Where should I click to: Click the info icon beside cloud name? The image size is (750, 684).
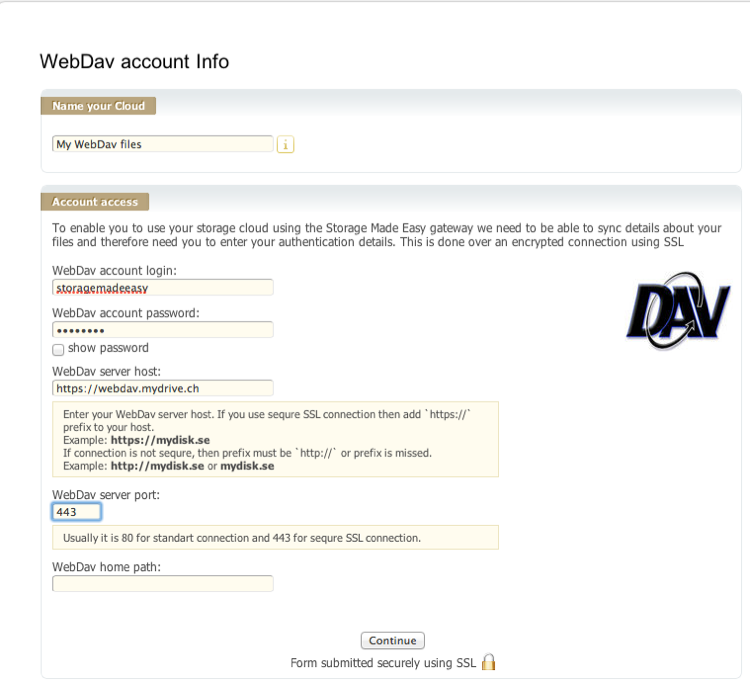[x=285, y=144]
